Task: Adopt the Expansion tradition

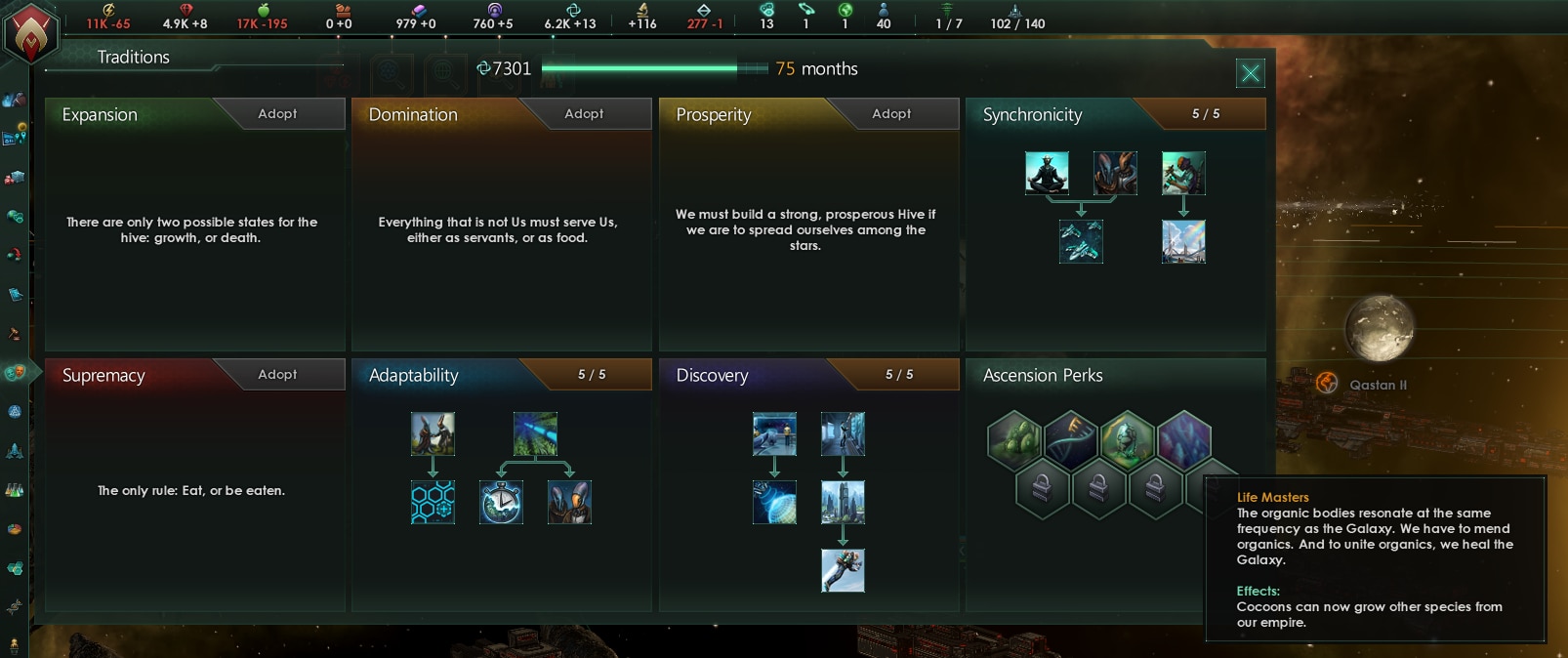Action: 278,114
